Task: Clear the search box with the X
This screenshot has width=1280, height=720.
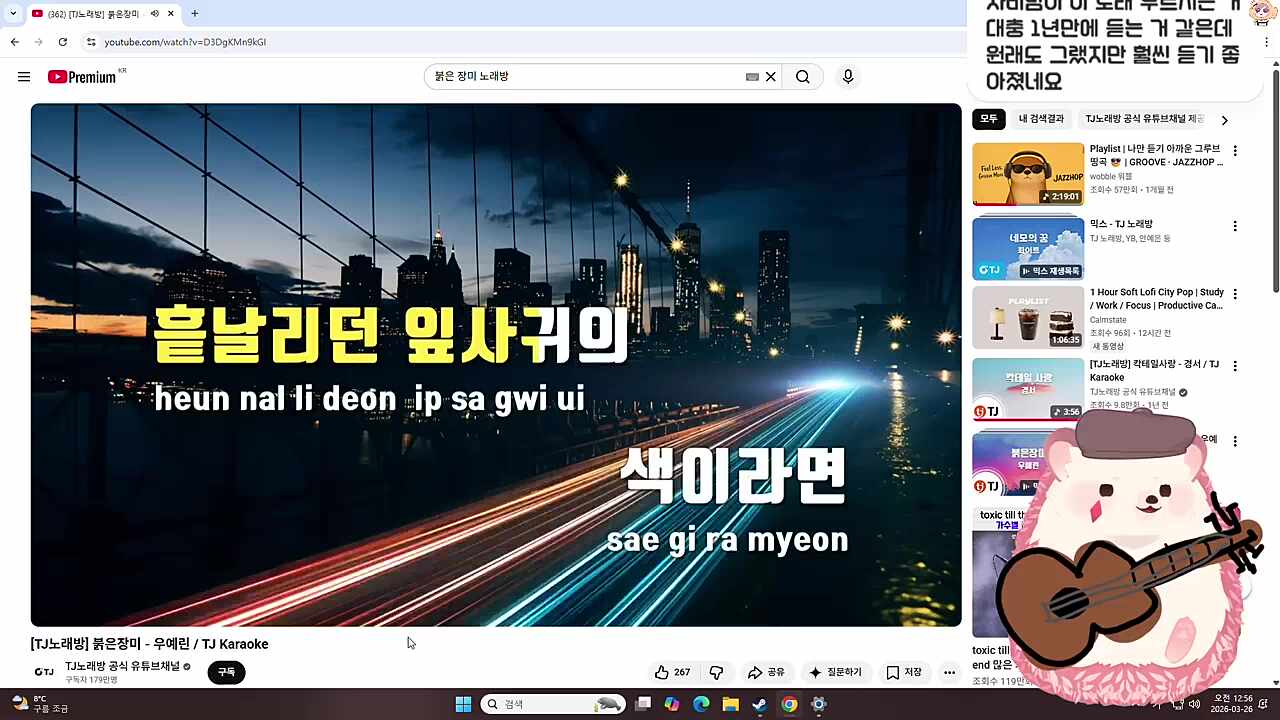Action: 771,77
